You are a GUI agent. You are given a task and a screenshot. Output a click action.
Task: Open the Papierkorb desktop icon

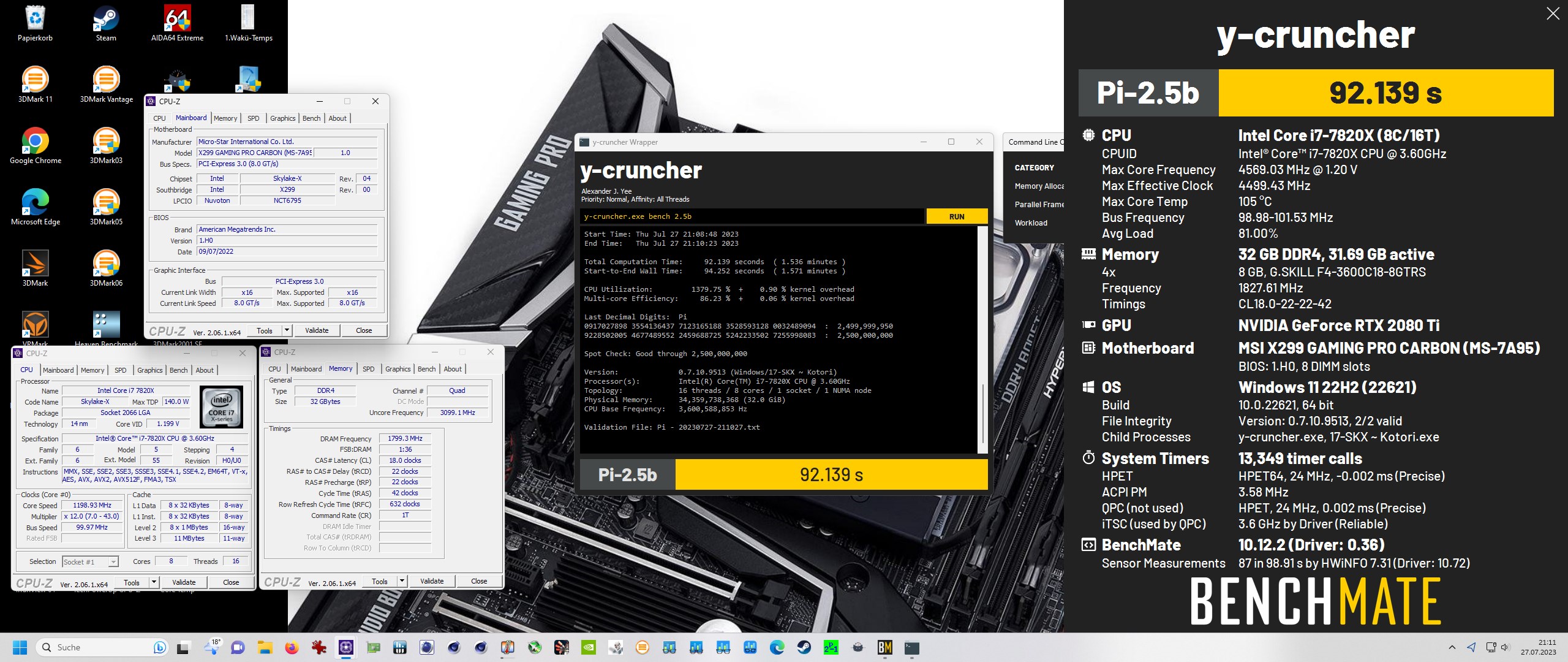(35, 23)
